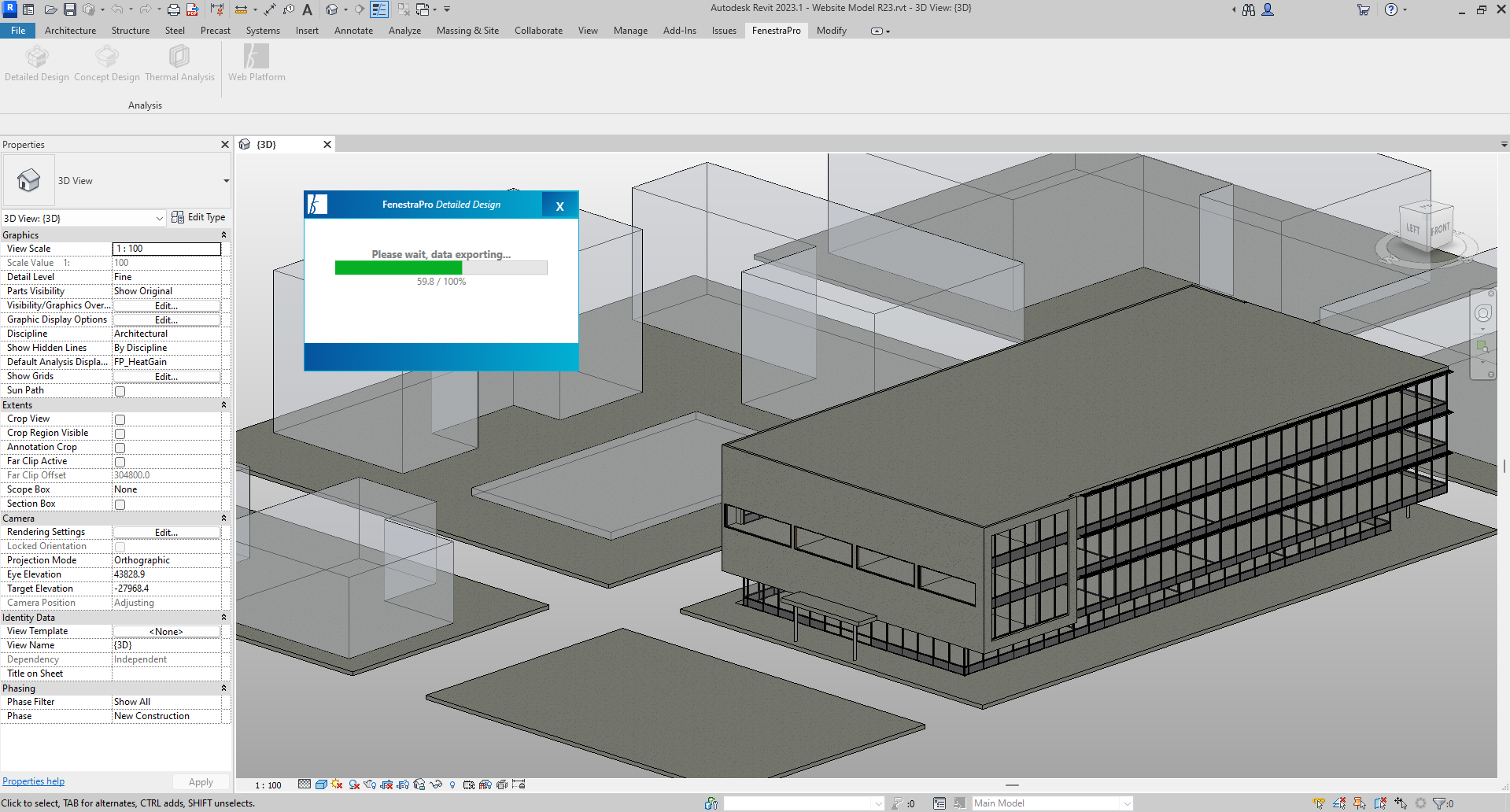1510x812 pixels.
Task: Toggle the Section Box checkbox
Action: (120, 504)
